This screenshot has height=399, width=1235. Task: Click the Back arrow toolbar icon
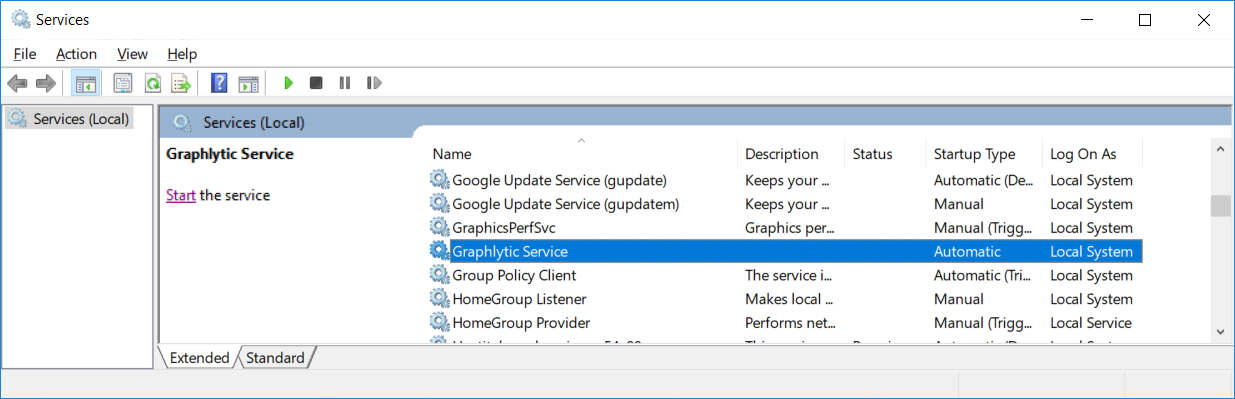(x=17, y=83)
